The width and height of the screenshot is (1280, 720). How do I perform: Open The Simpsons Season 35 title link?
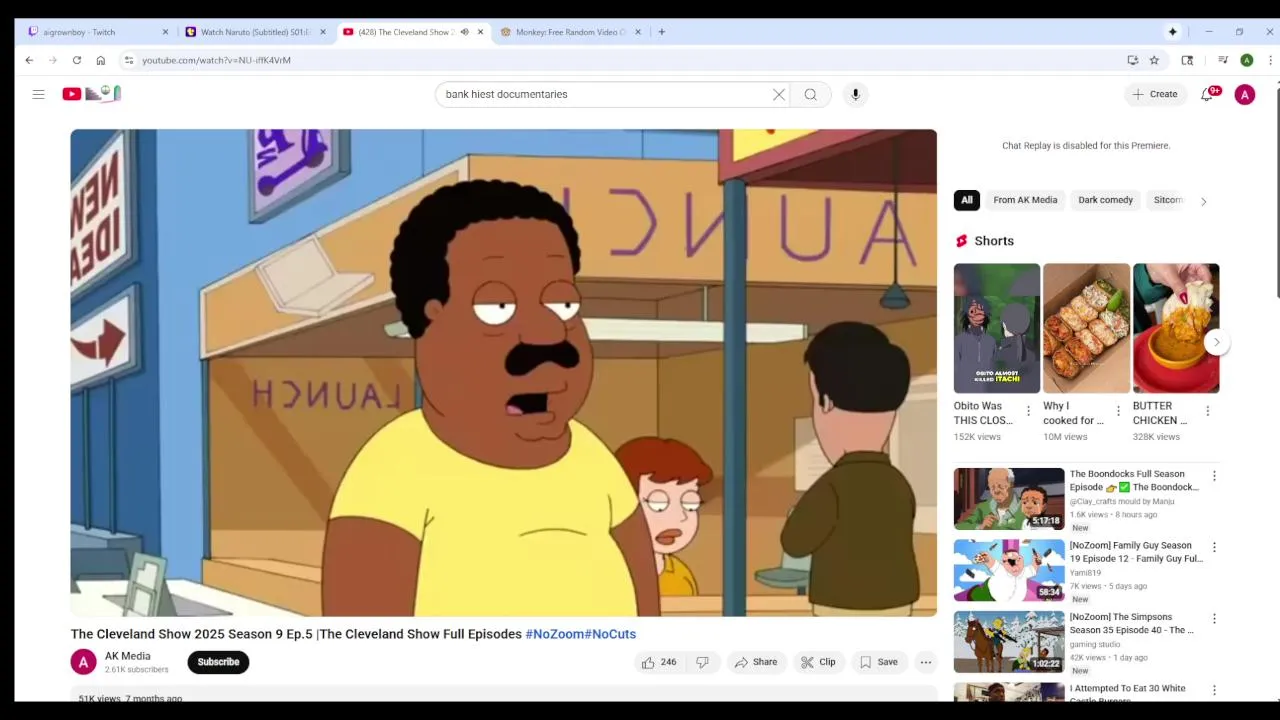[1132, 624]
